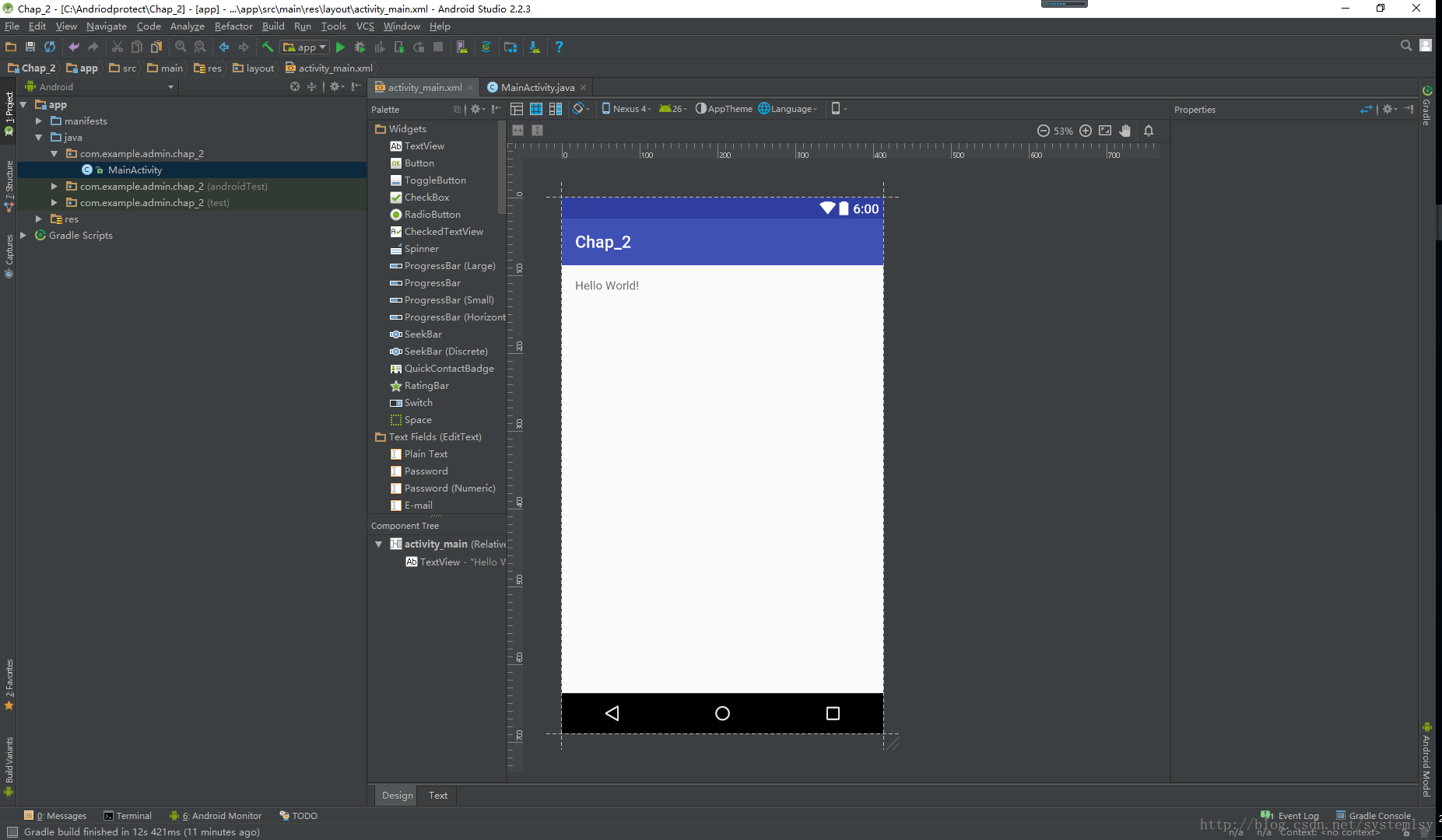Image resolution: width=1442 pixels, height=840 pixels.
Task: Open the Nexus 4 device dropdown
Action: 626,109
